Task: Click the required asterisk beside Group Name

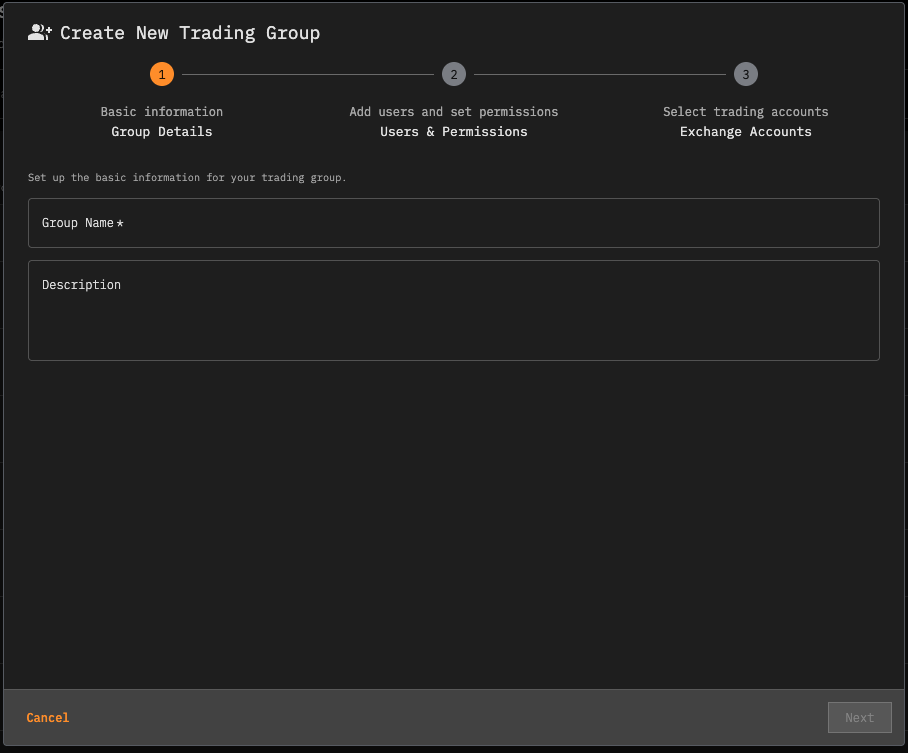Action: tap(120, 223)
